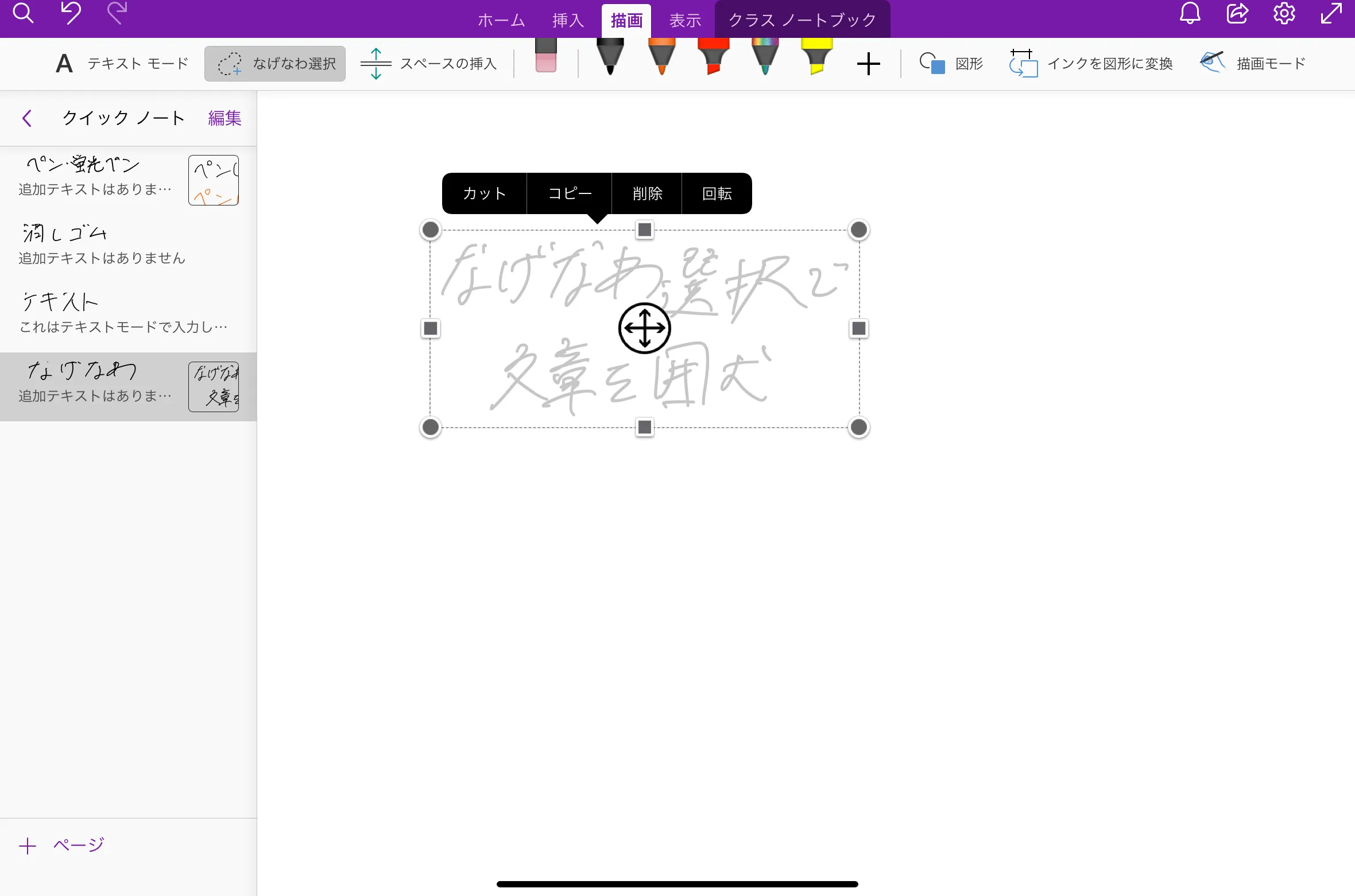1355x896 pixels.
Task: Click 編集 to edit the page list
Action: [x=224, y=118]
